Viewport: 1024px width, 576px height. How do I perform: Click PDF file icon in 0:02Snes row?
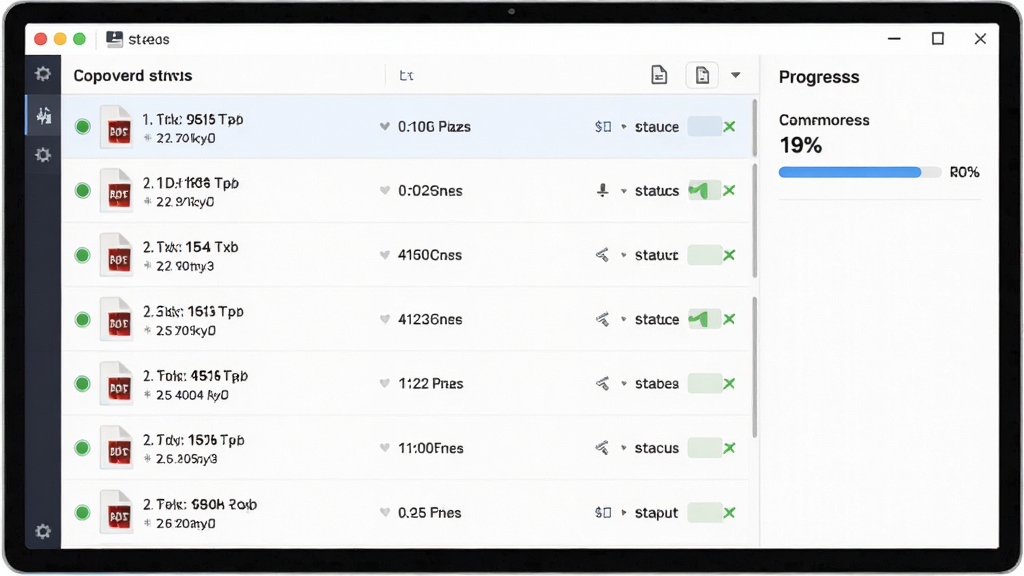click(117, 191)
